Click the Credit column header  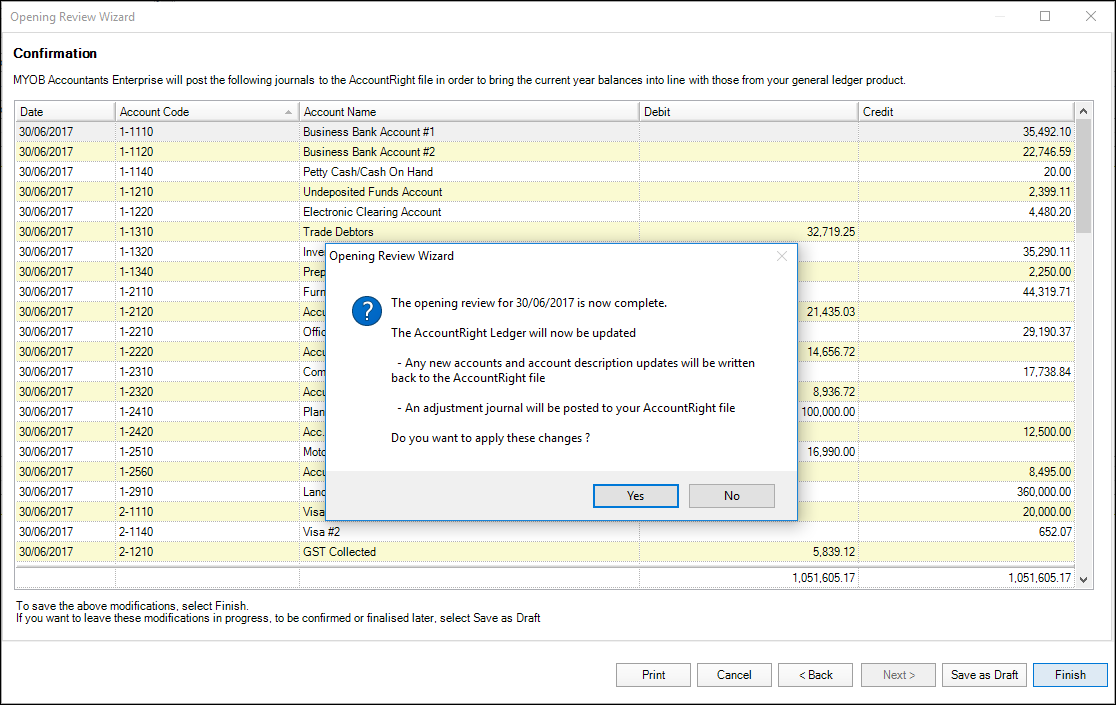[965, 112]
